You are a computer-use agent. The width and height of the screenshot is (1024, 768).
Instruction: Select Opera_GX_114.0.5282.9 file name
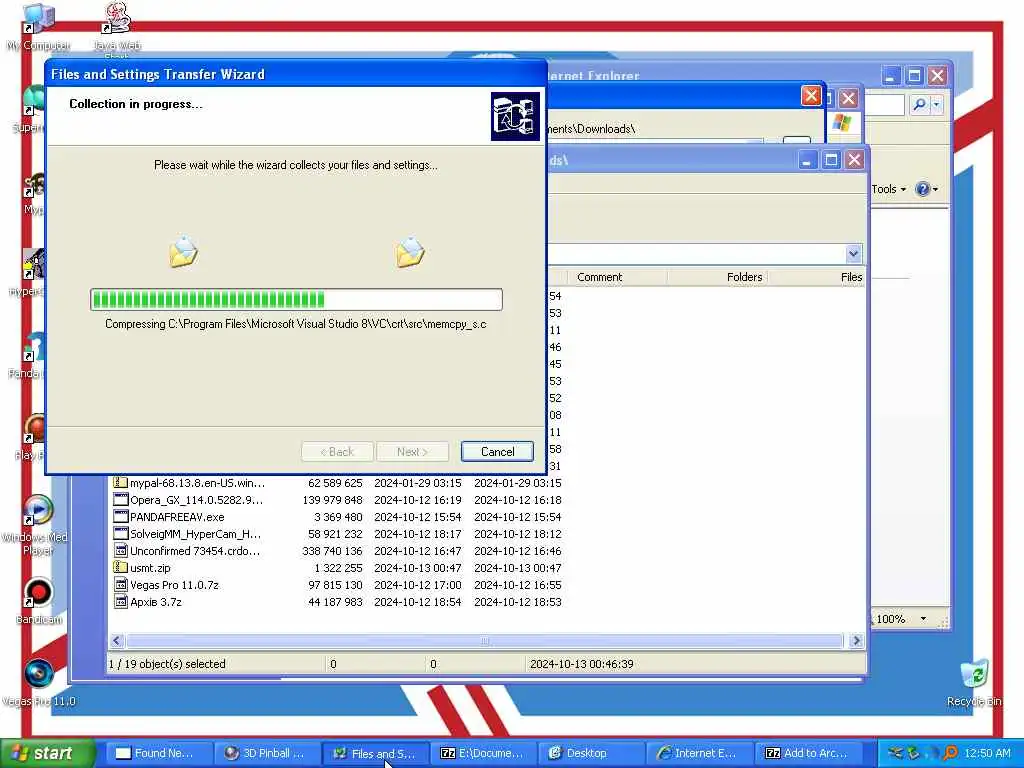(197, 500)
